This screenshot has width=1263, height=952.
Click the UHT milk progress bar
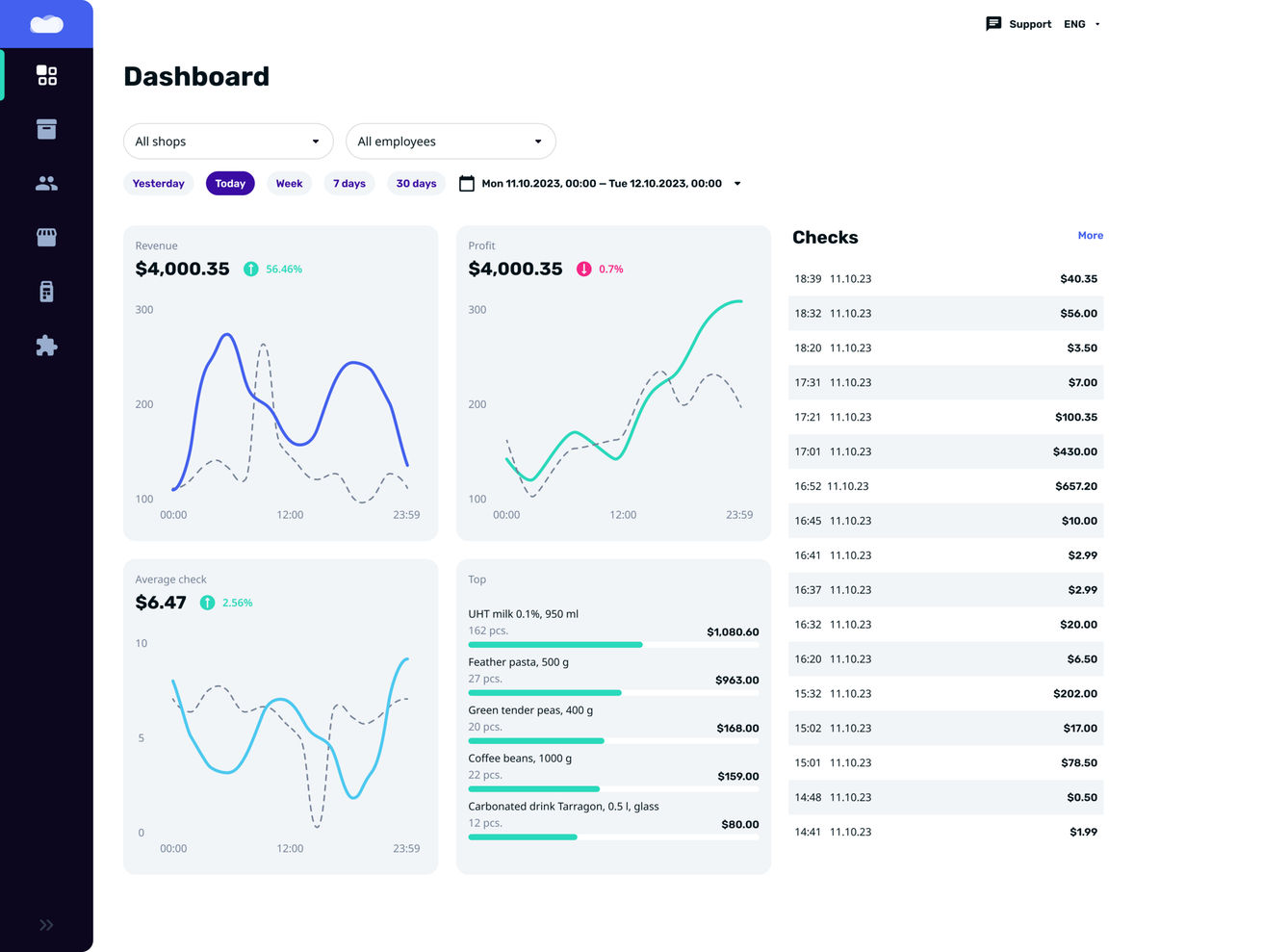(x=613, y=645)
